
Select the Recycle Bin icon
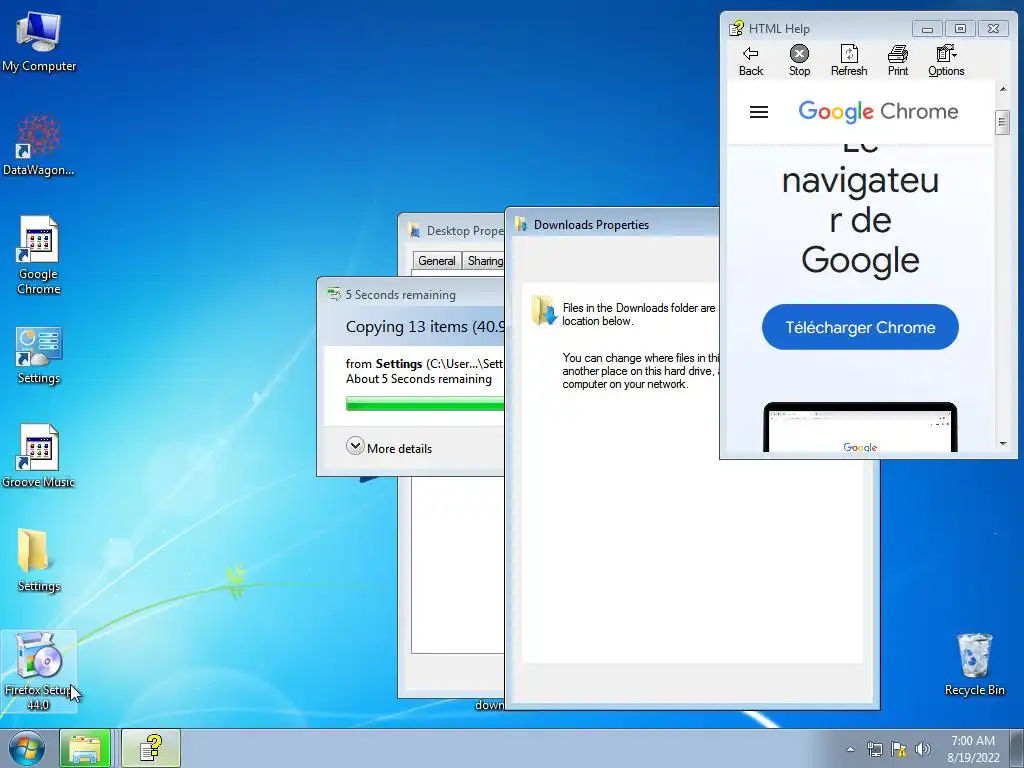974,664
